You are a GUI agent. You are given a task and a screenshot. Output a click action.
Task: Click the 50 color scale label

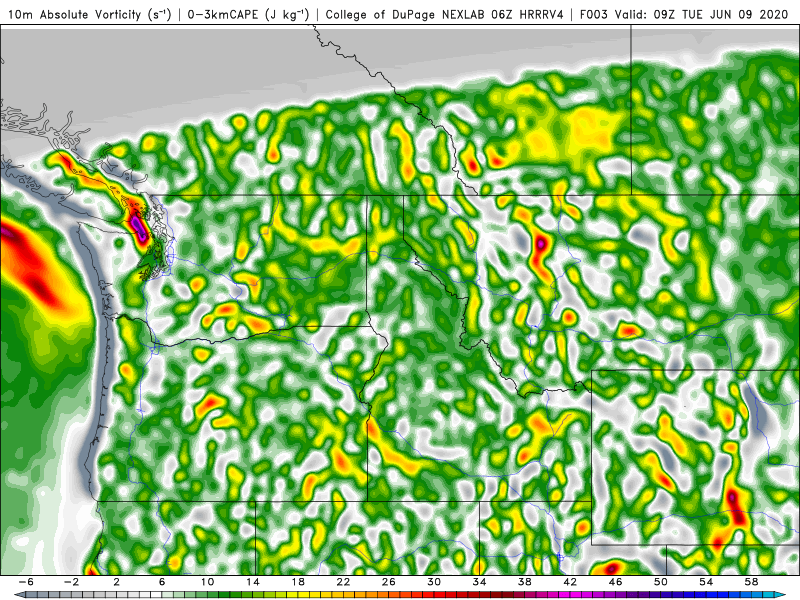pyautogui.click(x=661, y=582)
